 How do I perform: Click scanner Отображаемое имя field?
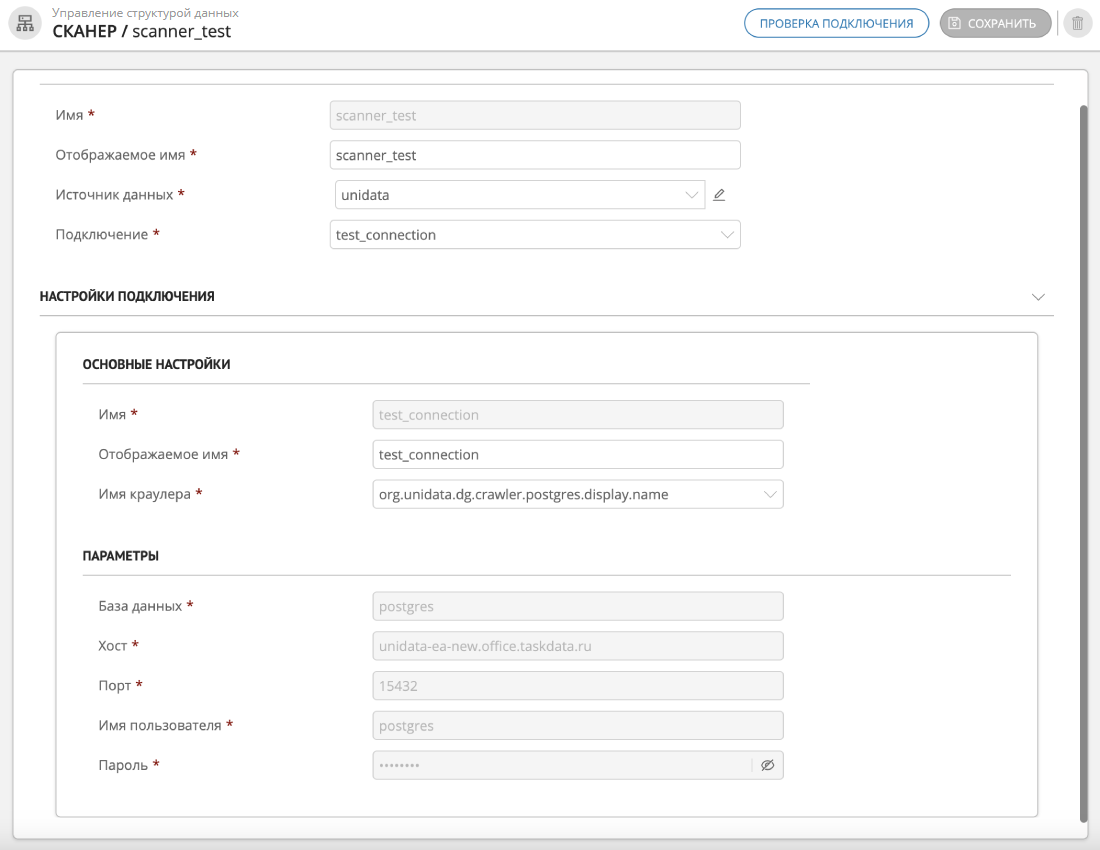535,155
